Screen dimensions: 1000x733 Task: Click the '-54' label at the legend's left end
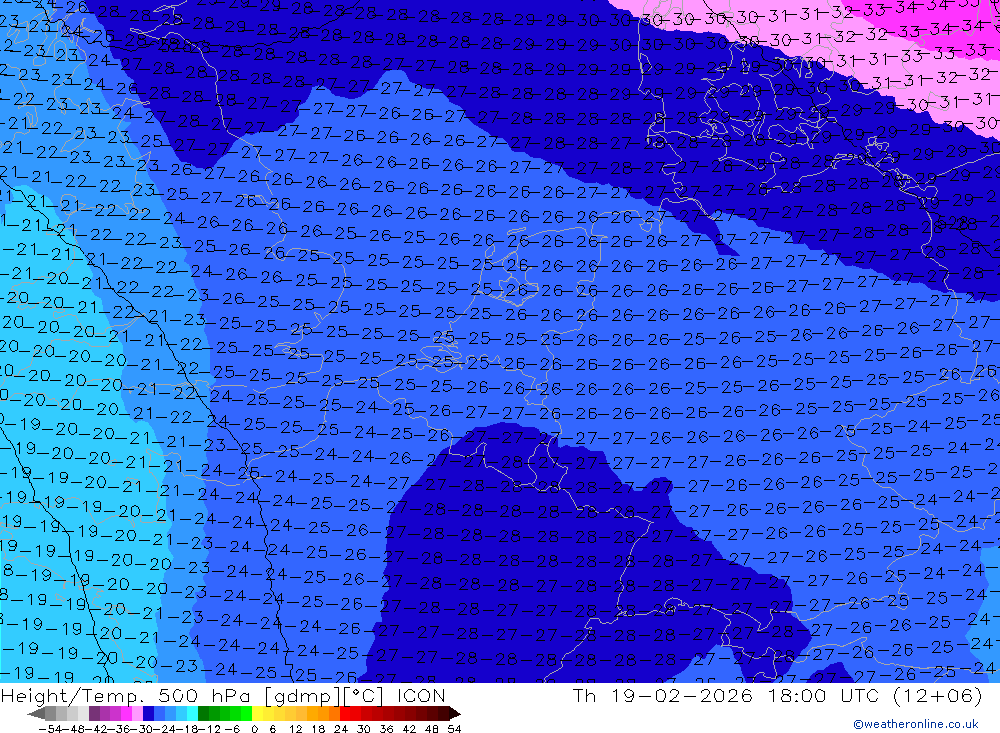point(50,729)
